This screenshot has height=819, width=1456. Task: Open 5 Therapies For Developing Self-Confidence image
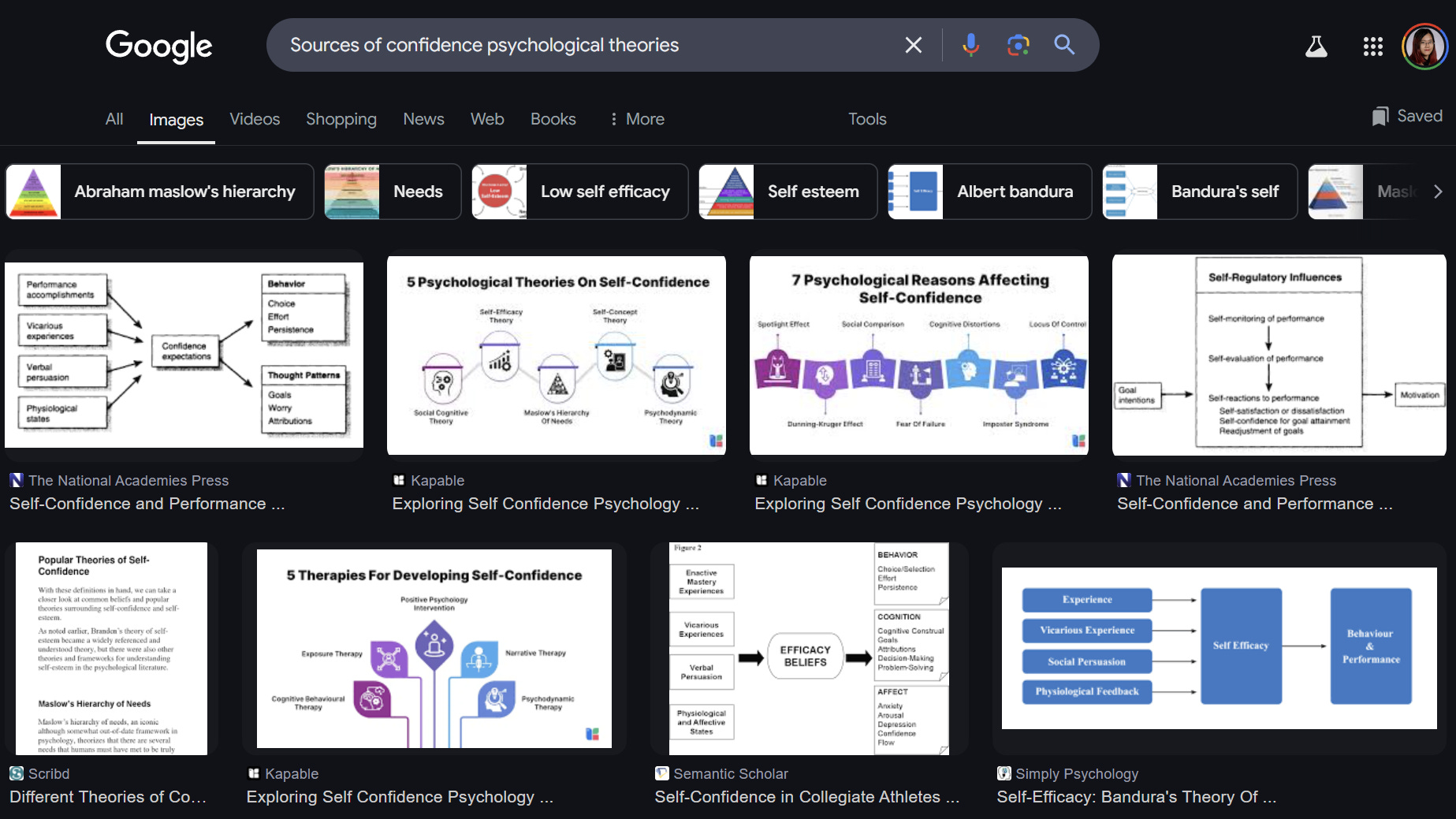[434, 649]
